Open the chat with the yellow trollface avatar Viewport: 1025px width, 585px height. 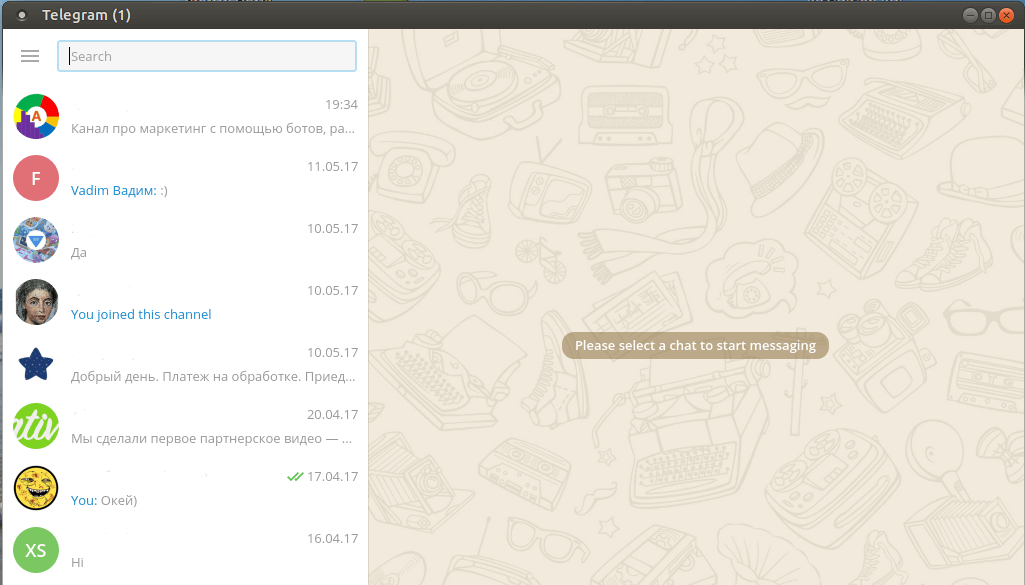tap(36, 488)
